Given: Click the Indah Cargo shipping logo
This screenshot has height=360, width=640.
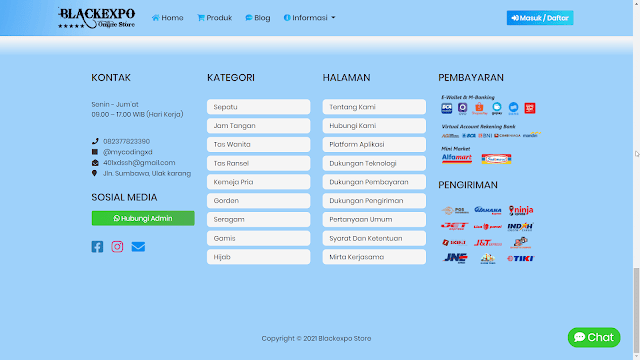Looking at the screenshot, I should point(521,227).
